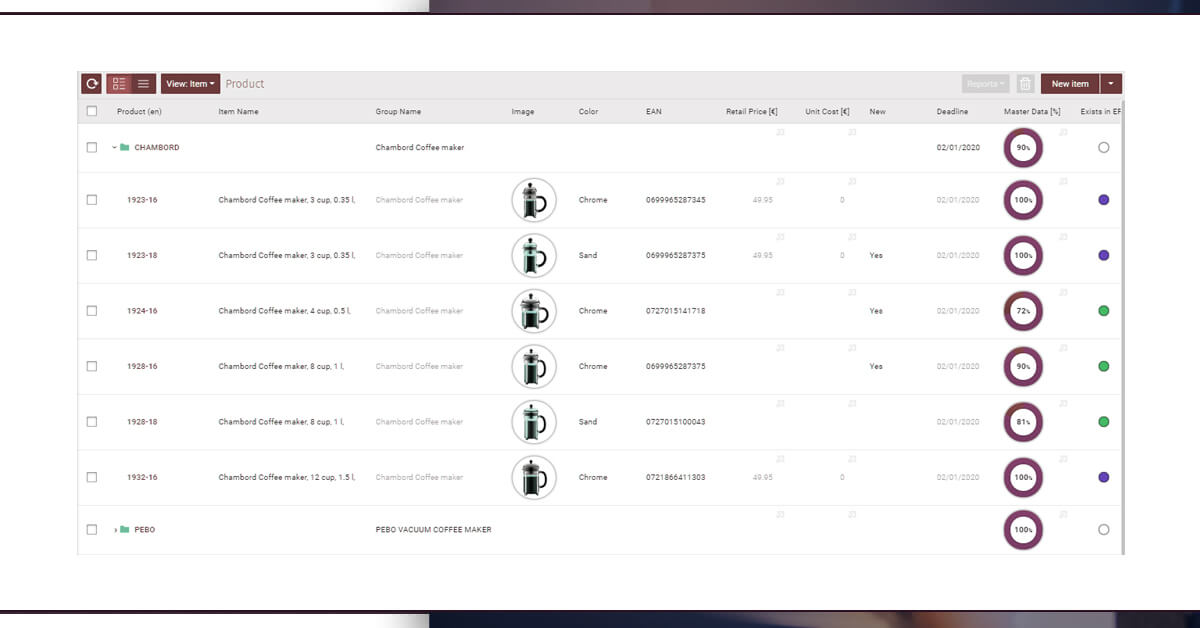The width and height of the screenshot is (1200, 628).
Task: Tick the checkbox for item 1923-16
Action: 92,200
